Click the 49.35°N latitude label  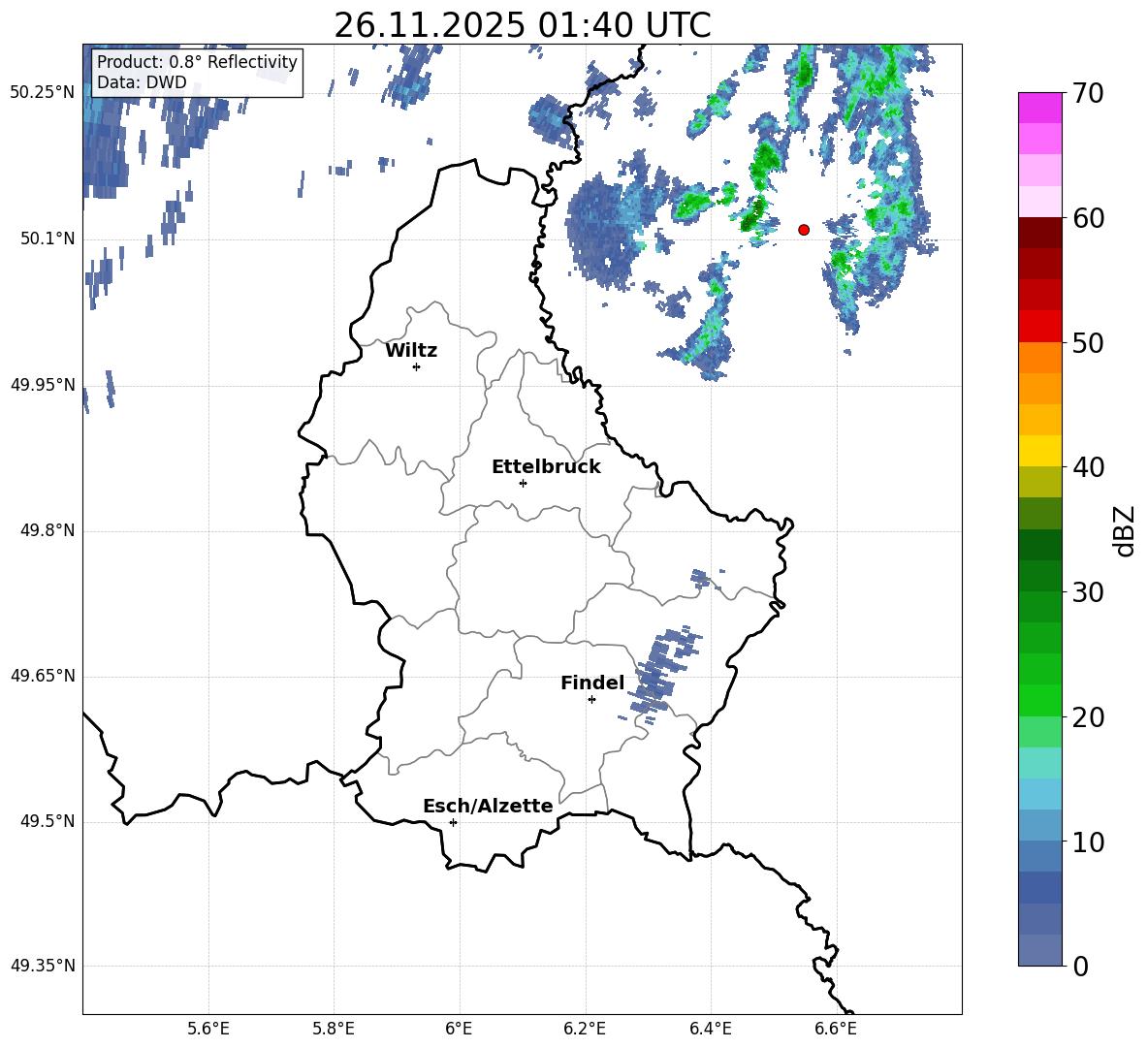coord(43,966)
